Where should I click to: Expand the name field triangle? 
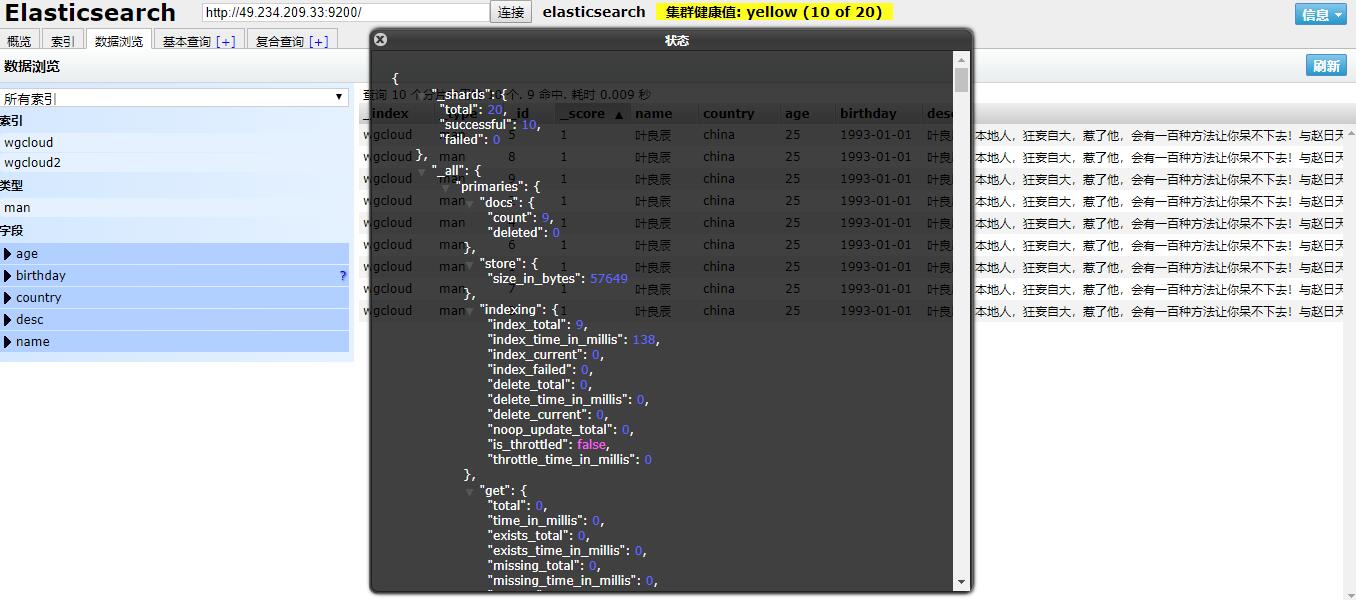point(8,342)
